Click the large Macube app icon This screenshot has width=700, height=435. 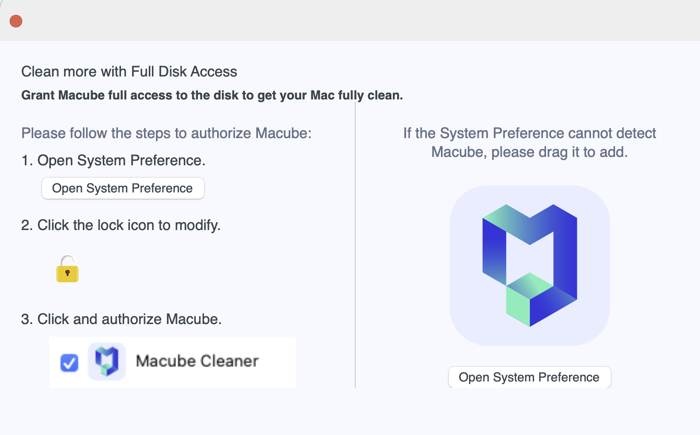coord(529,265)
